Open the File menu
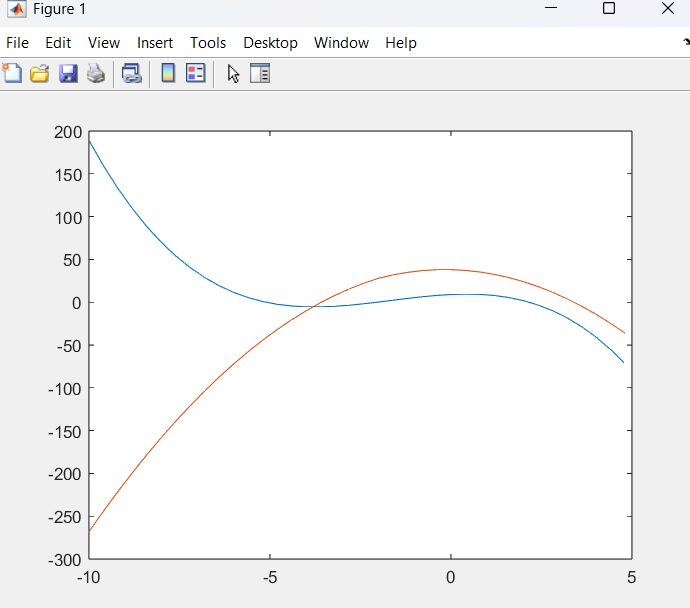Image resolution: width=690 pixels, height=608 pixels. pyautogui.click(x=18, y=43)
